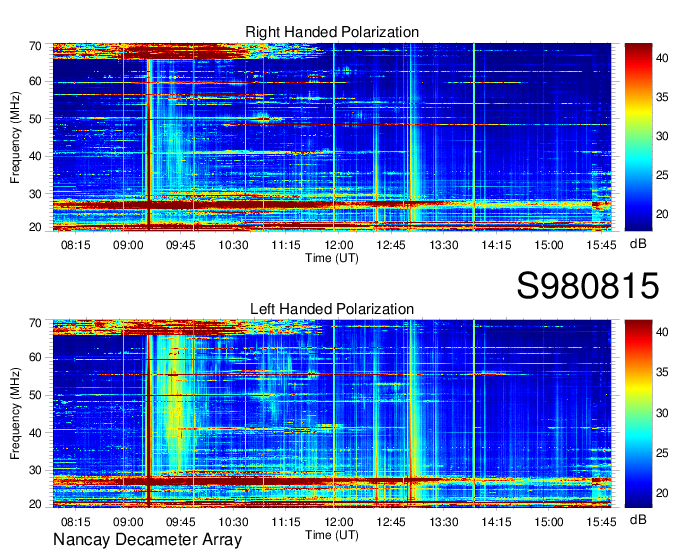The width and height of the screenshot is (680, 552).
Task: Click the "11:15" tick under Right Handed plot
Action: (286, 245)
